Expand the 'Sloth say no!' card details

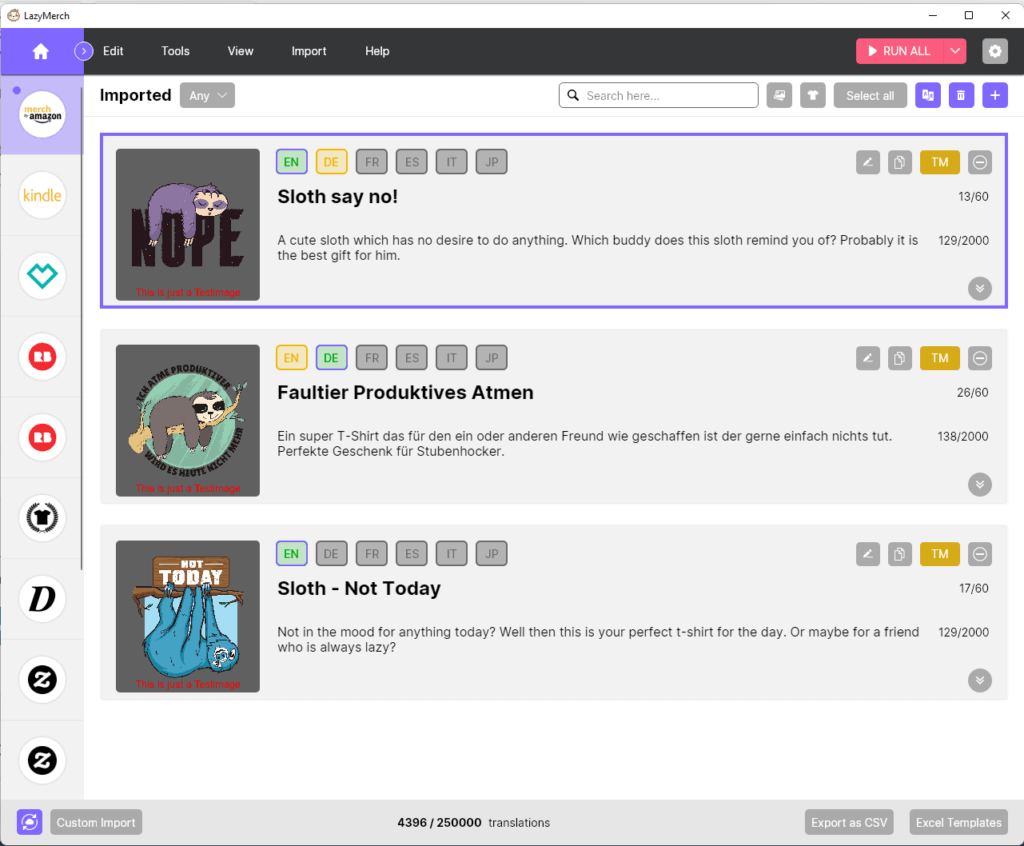(980, 288)
